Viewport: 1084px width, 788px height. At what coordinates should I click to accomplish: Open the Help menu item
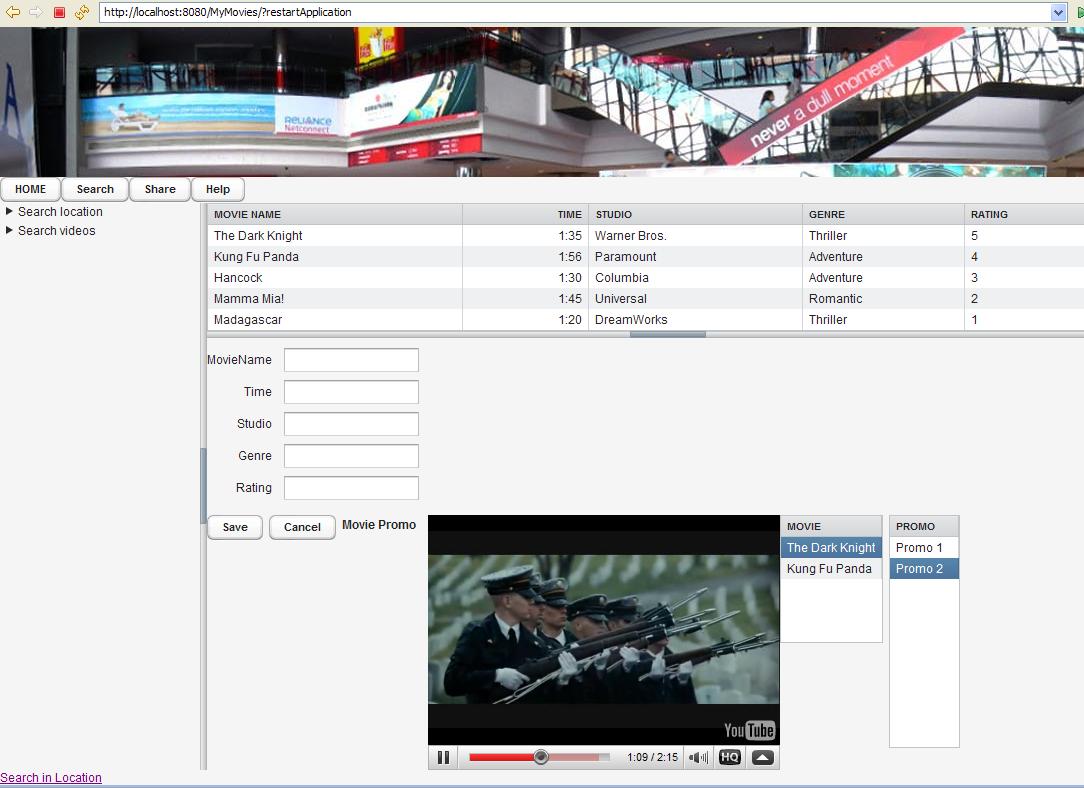pos(218,189)
